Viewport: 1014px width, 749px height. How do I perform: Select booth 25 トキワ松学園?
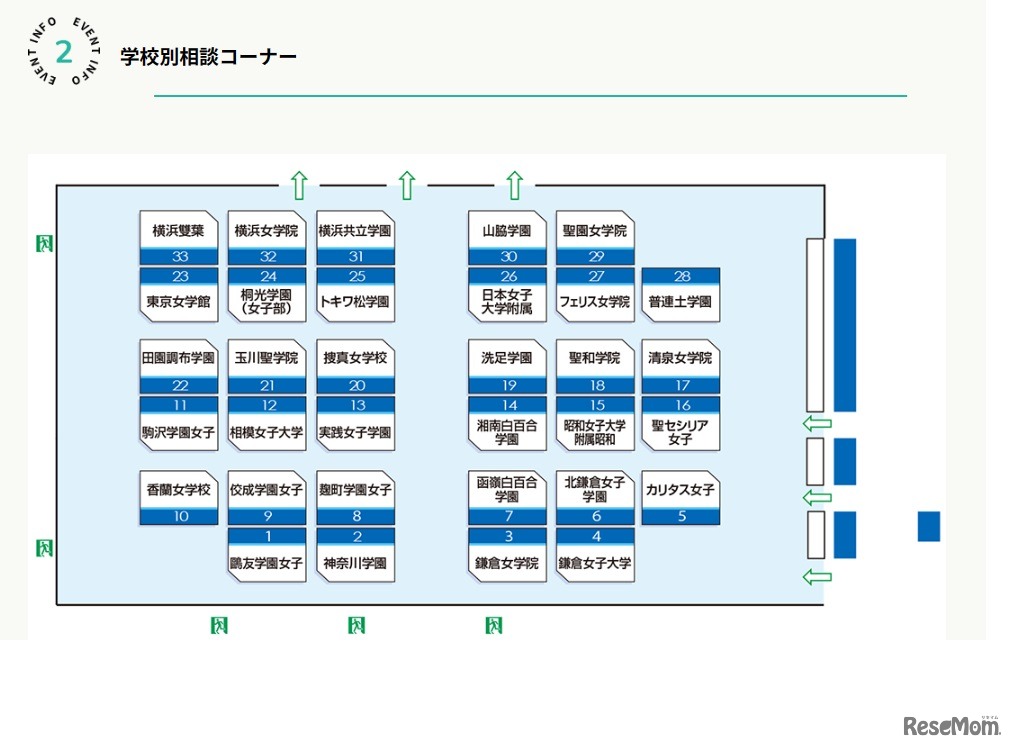[356, 295]
